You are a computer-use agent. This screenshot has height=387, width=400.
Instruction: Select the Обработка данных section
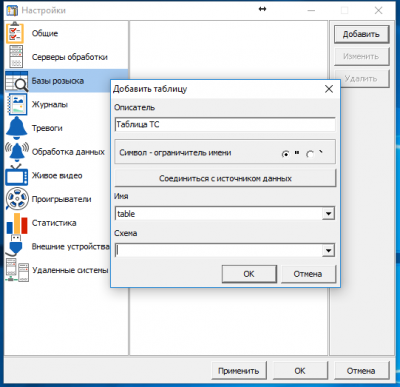coord(68,152)
